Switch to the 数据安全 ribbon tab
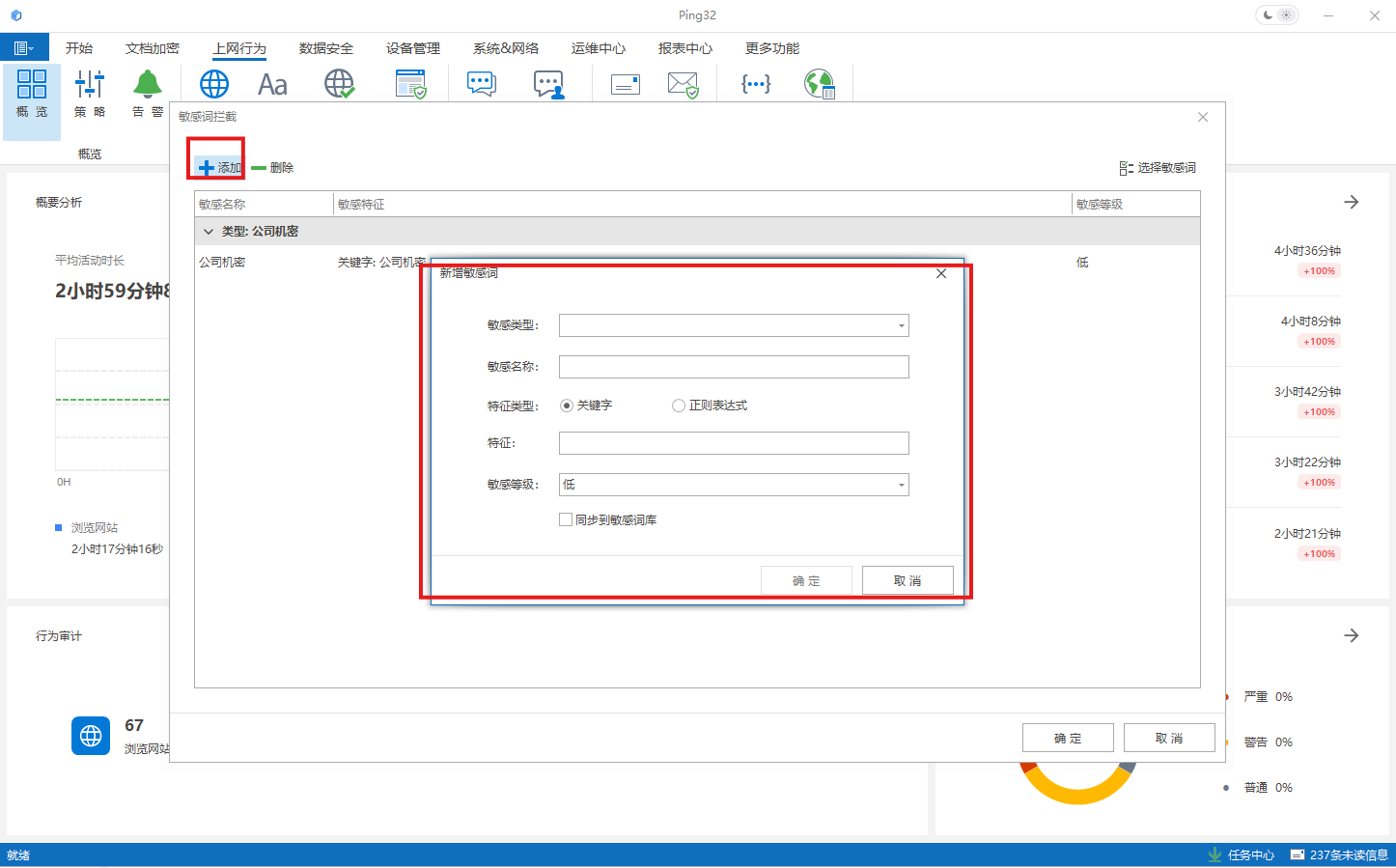 [325, 48]
